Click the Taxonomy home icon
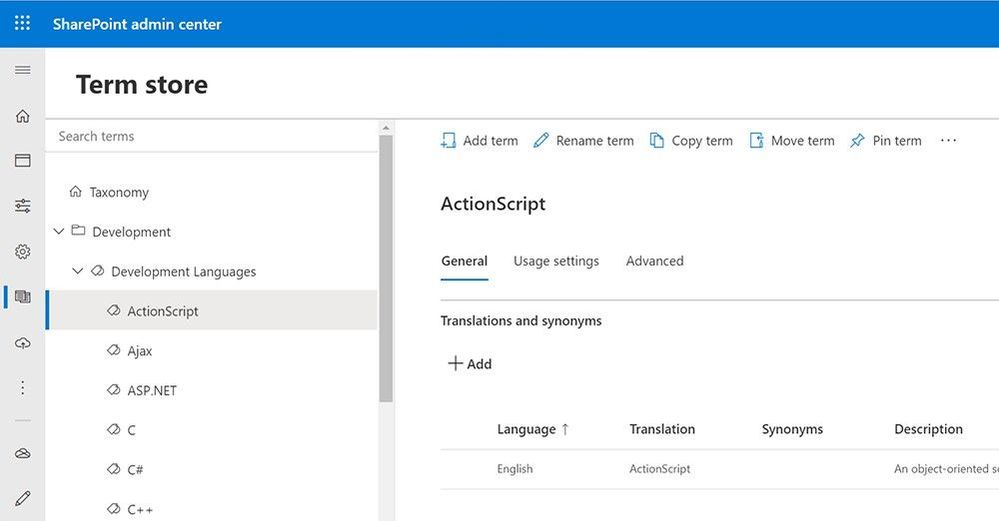The height and width of the screenshot is (521, 999). tap(75, 191)
